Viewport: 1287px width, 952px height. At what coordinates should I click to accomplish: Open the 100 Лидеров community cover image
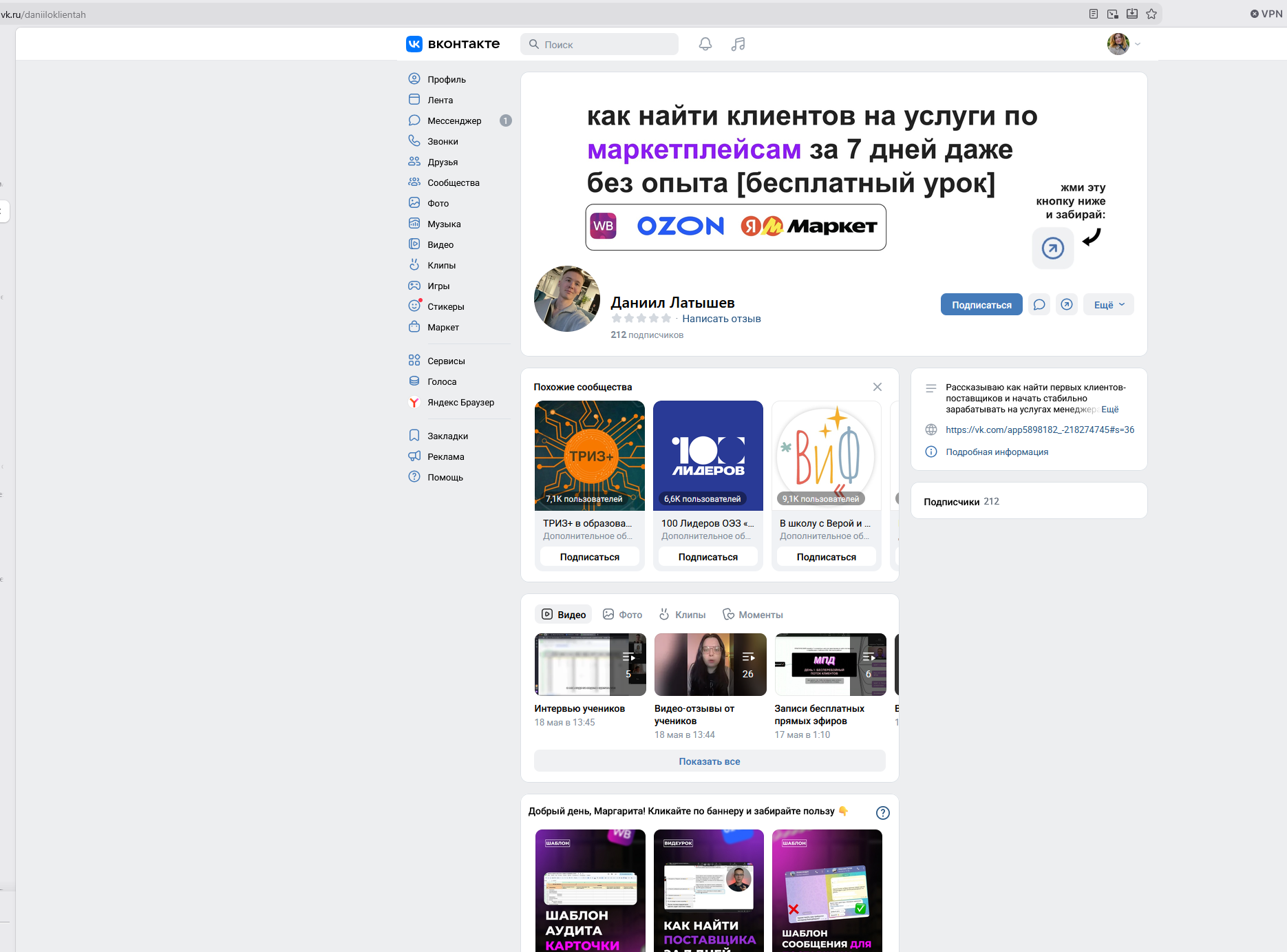(x=708, y=456)
